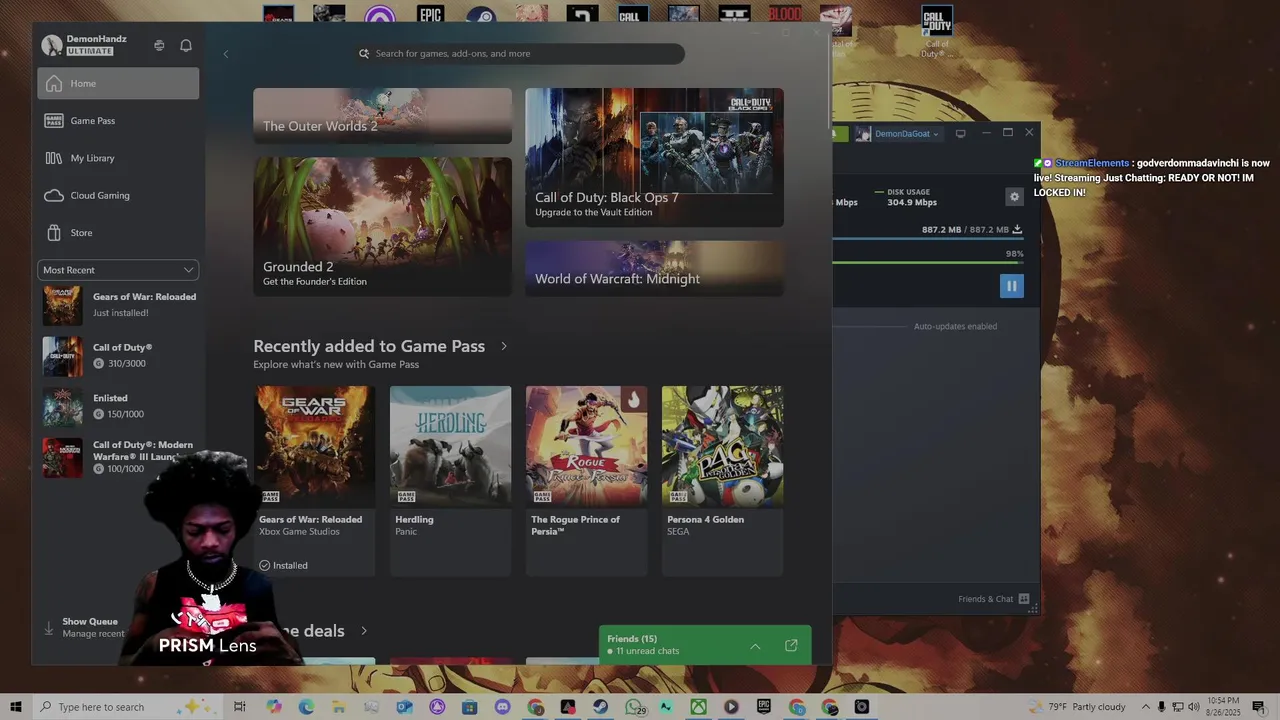Click the Windows Start button
This screenshot has width=1280, height=720.
click(x=16, y=707)
